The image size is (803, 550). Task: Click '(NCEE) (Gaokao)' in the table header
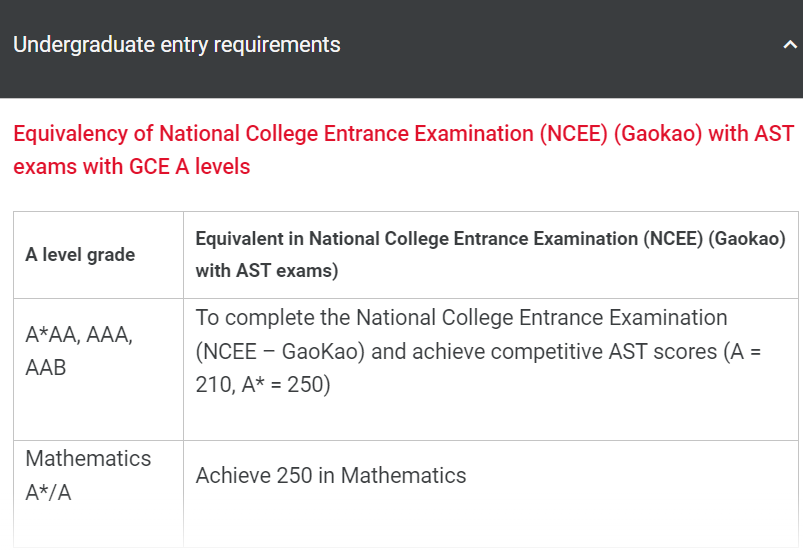click(x=714, y=239)
